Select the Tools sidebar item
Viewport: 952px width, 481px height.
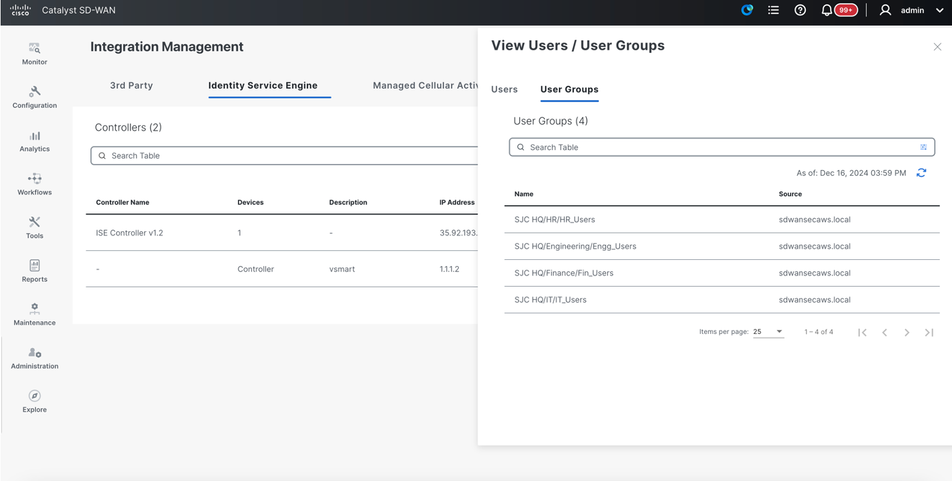(x=35, y=228)
